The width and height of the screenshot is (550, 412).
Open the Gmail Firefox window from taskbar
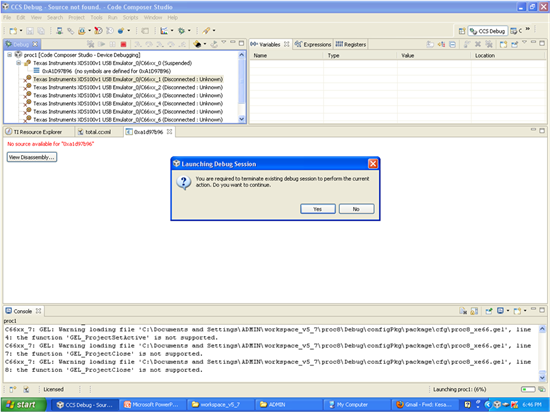coord(424,405)
